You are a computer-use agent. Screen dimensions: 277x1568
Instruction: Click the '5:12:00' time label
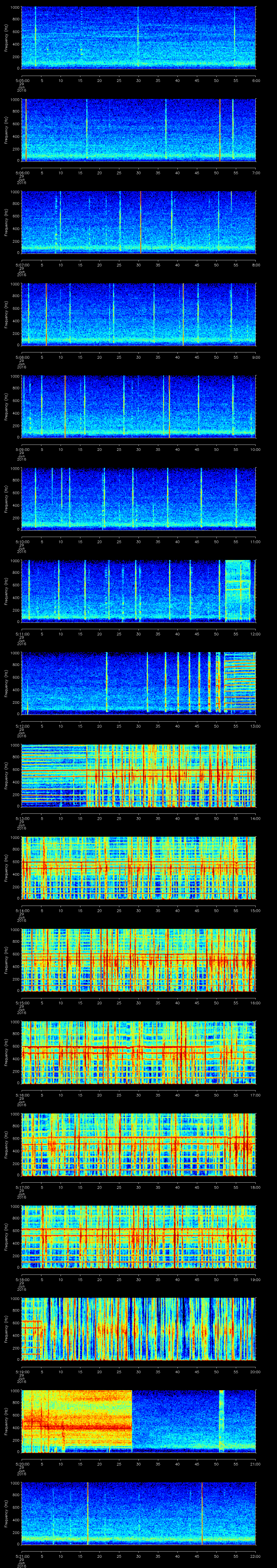(x=22, y=726)
